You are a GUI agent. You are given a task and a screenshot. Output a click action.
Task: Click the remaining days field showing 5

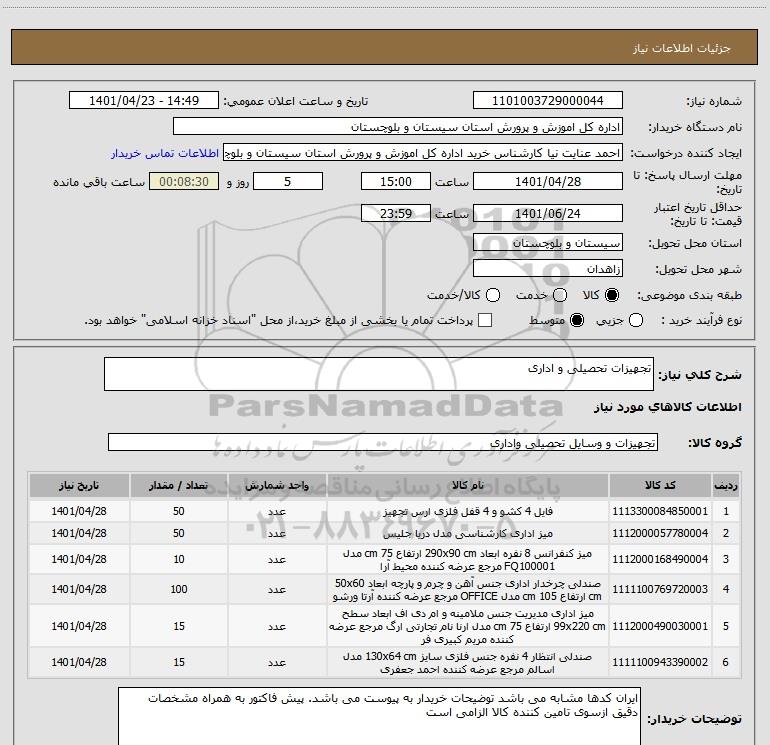coord(288,181)
